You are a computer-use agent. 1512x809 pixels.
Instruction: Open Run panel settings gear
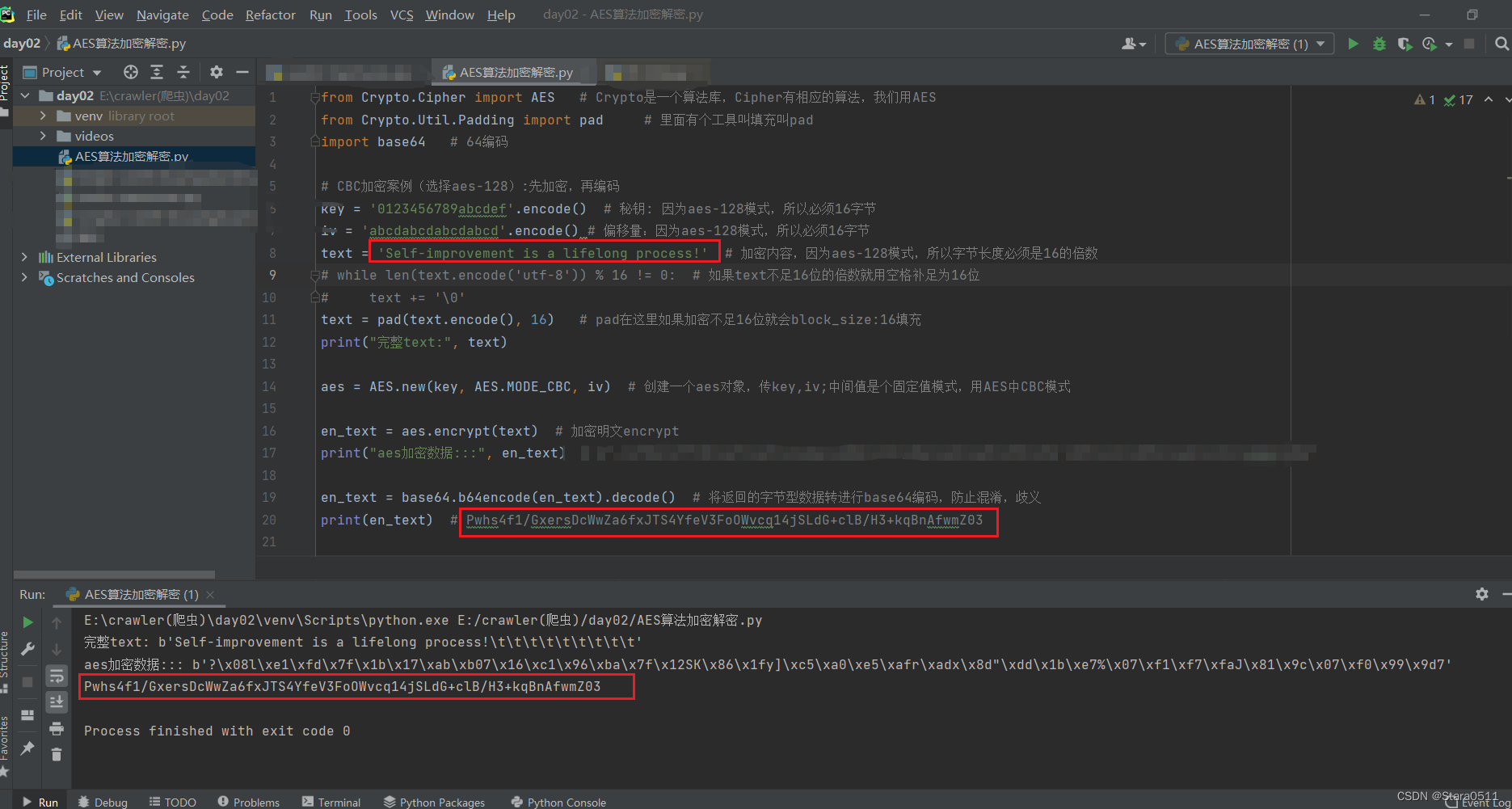click(x=1481, y=594)
